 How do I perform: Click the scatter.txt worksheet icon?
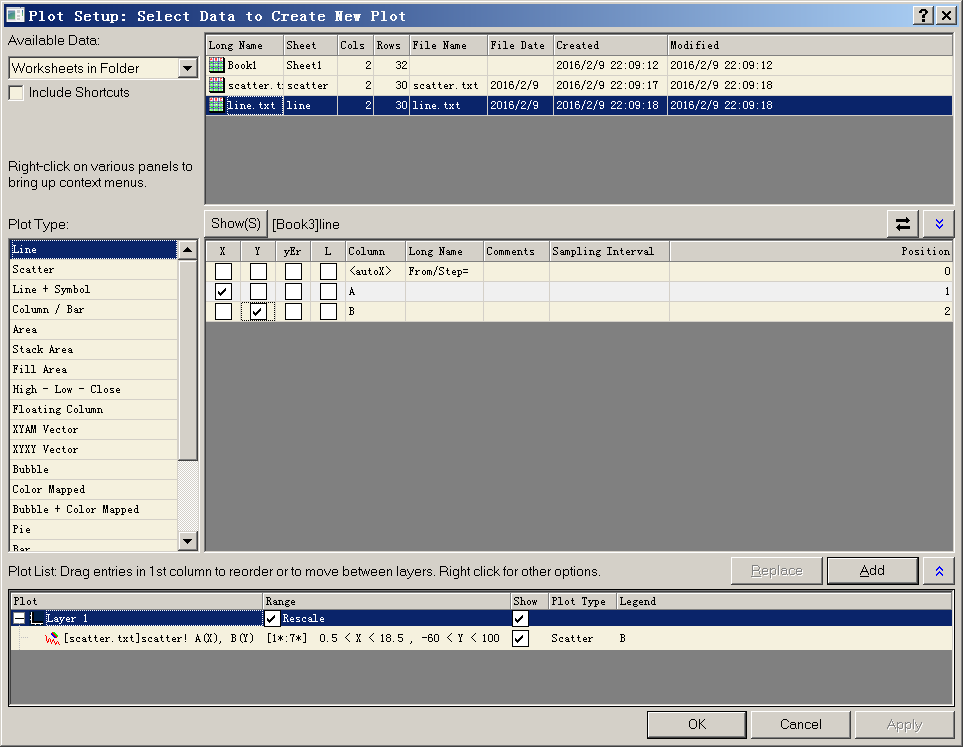coord(216,85)
